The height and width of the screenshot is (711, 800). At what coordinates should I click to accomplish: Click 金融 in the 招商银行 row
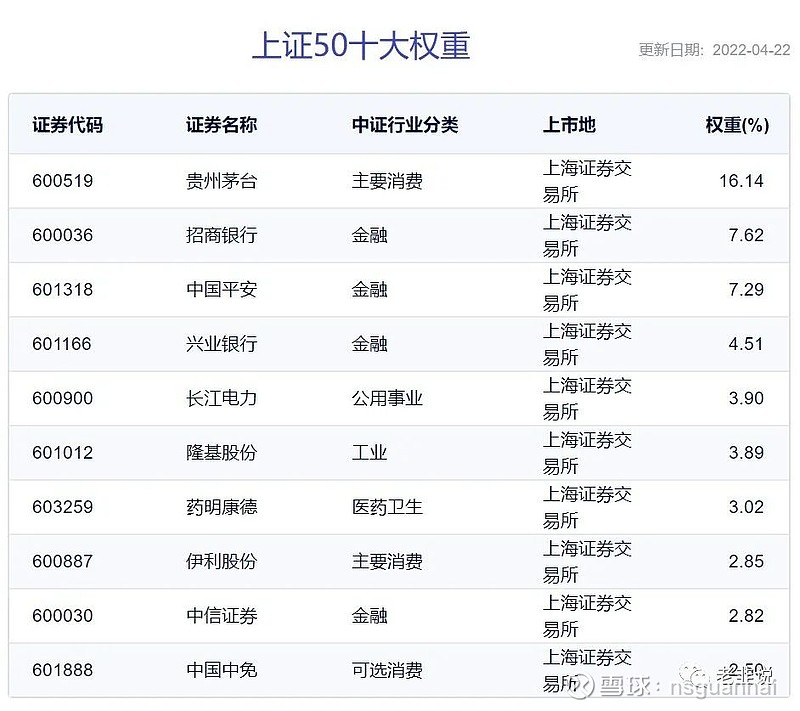[x=369, y=235]
